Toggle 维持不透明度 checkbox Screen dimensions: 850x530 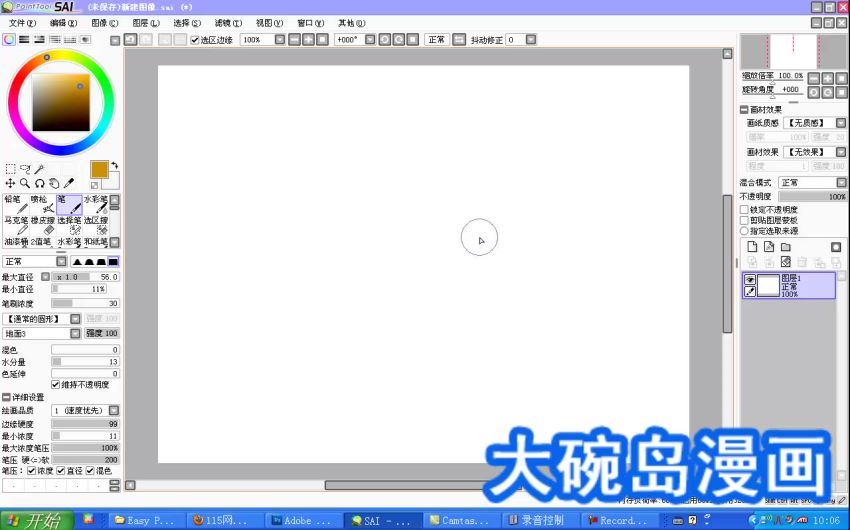click(x=55, y=384)
